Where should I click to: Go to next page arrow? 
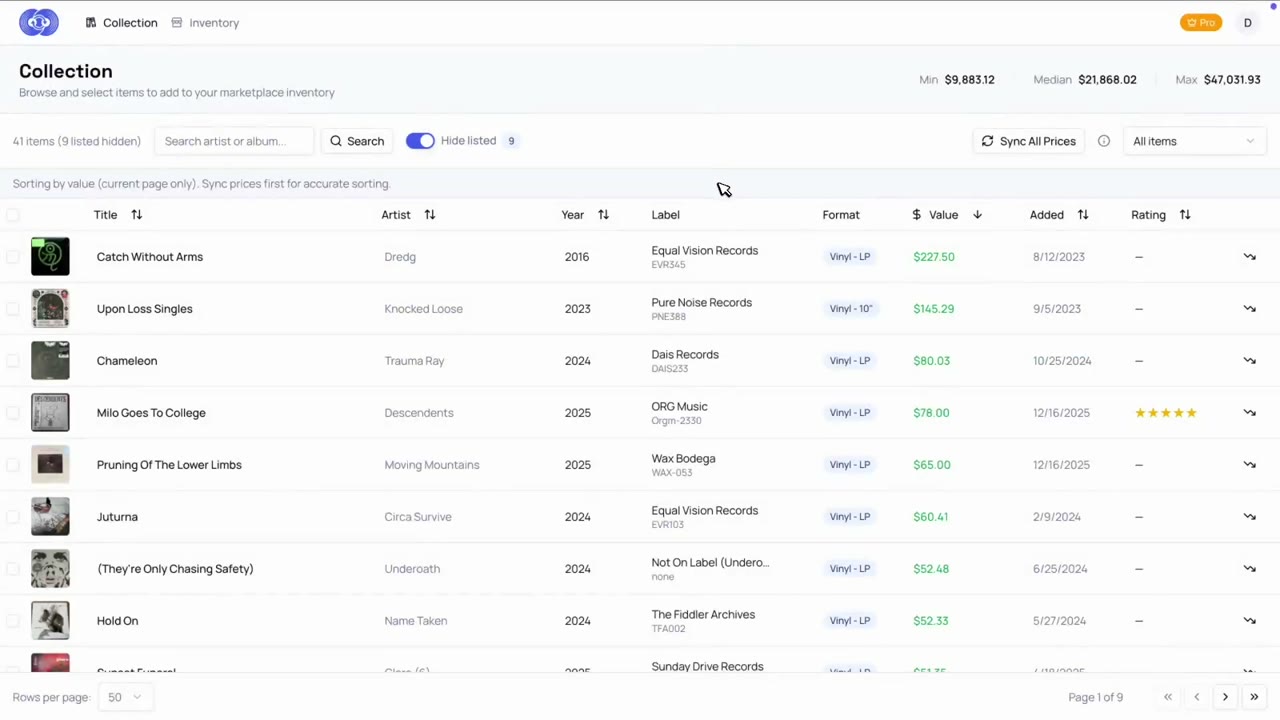[1225, 697]
